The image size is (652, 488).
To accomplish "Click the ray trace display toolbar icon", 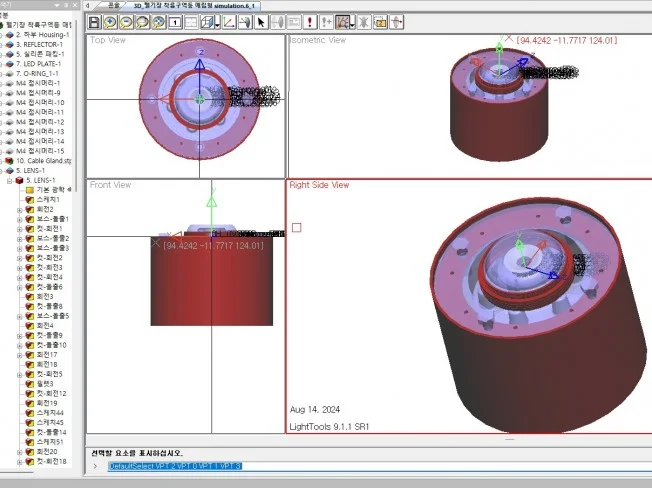I will tap(343, 21).
